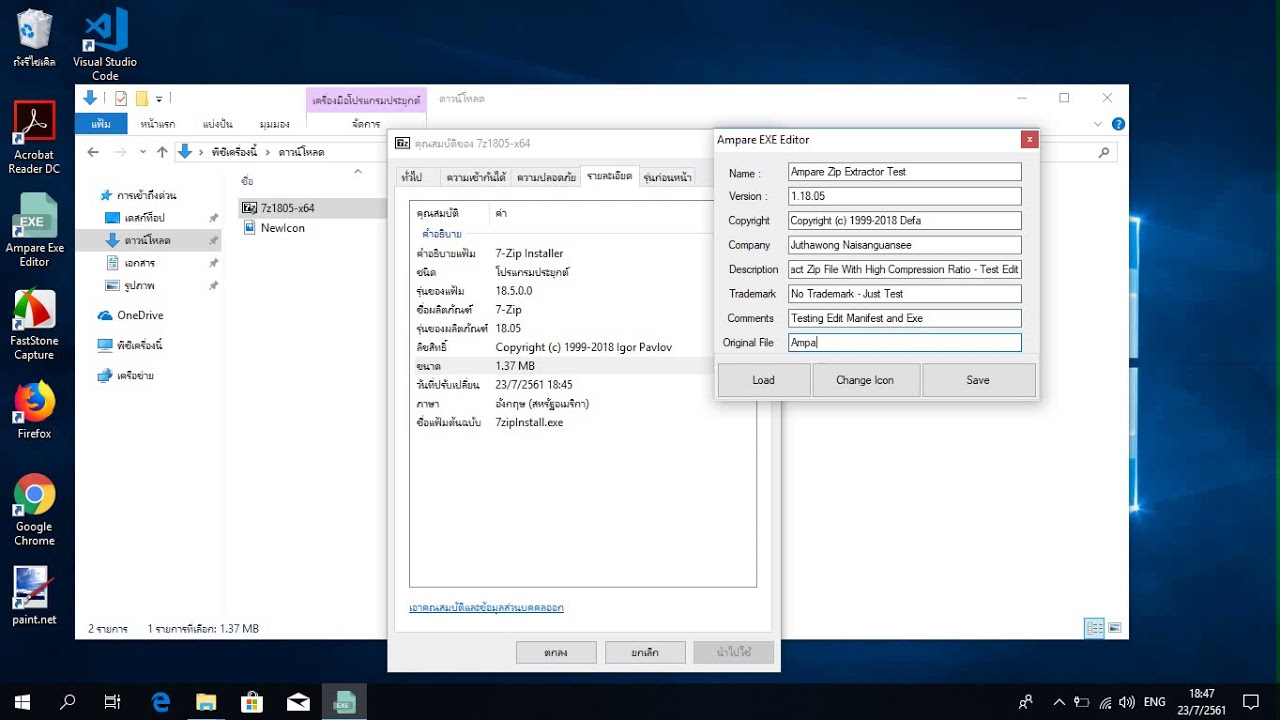The image size is (1280, 720).
Task: Open Google Chrome desktop shortcut
Action: [x=34, y=510]
